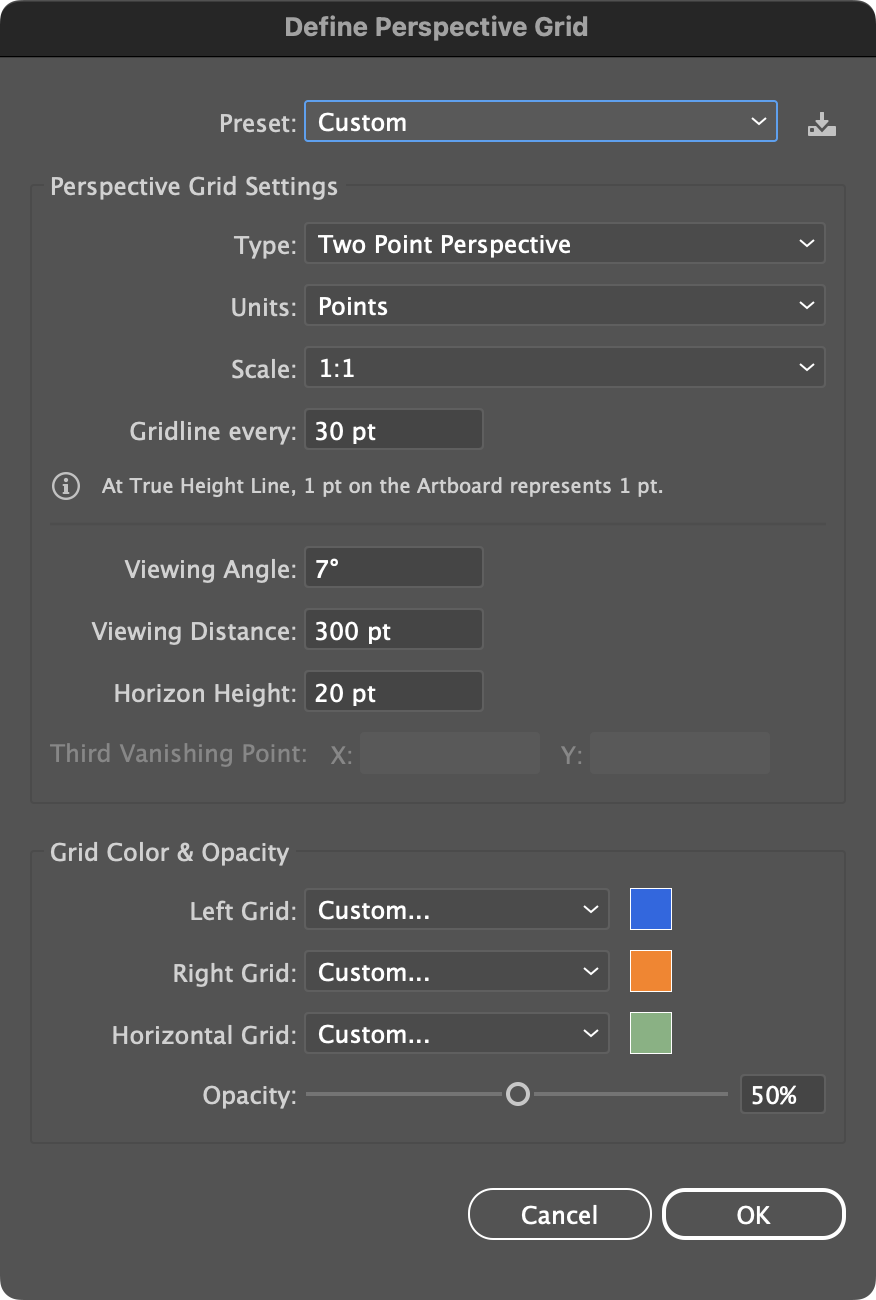This screenshot has height=1300, width=876.
Task: Open the Left Grid color dropdown
Action: pos(456,909)
